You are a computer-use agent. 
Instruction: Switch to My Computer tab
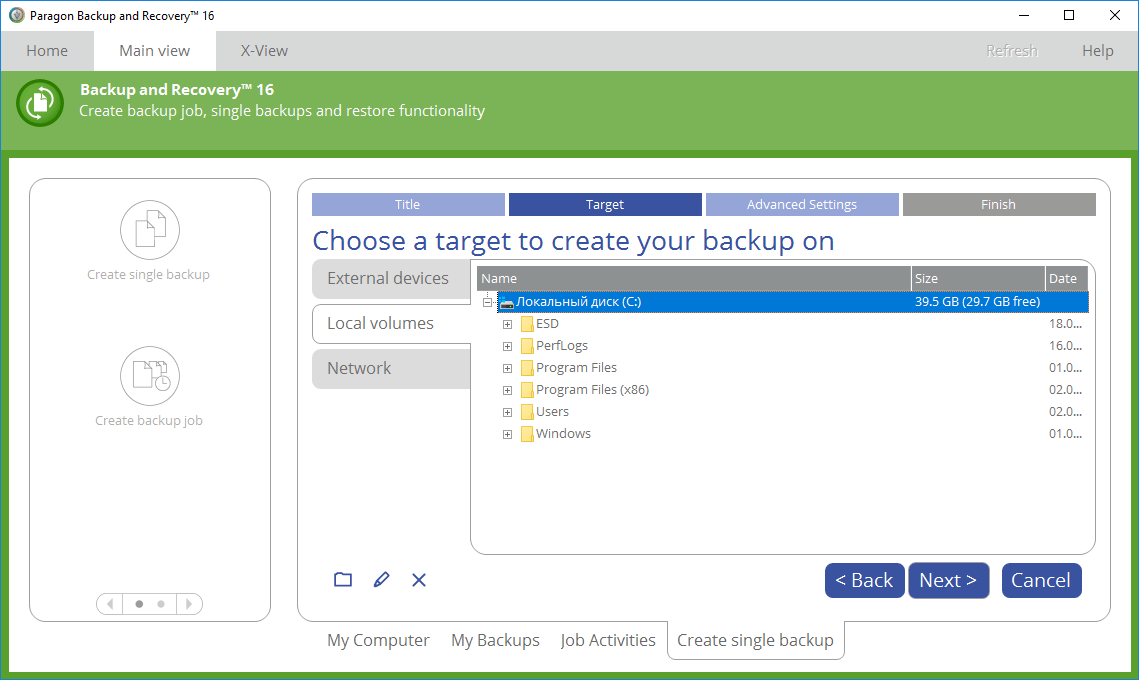[378, 640]
